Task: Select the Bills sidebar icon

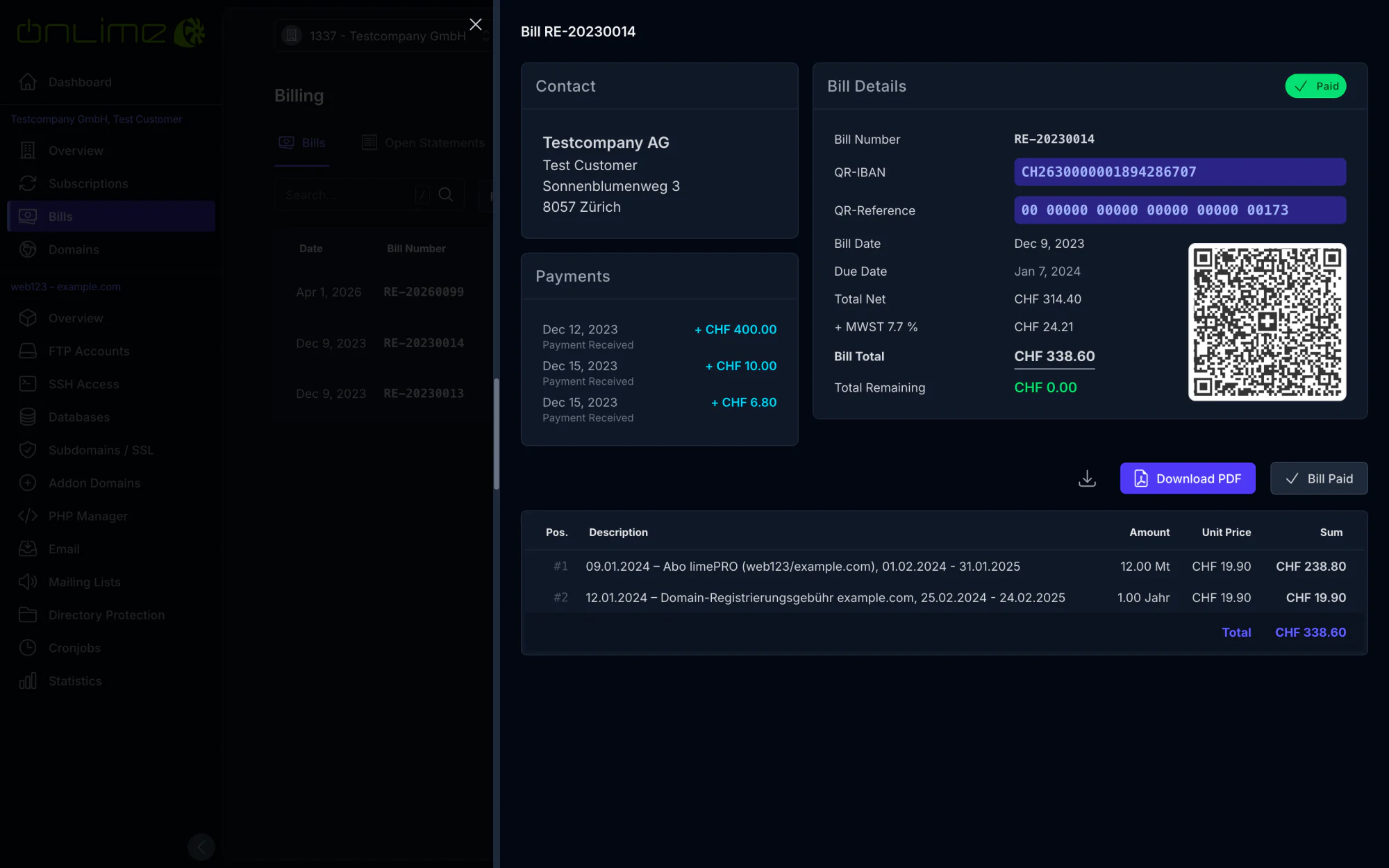Action: coord(28,217)
